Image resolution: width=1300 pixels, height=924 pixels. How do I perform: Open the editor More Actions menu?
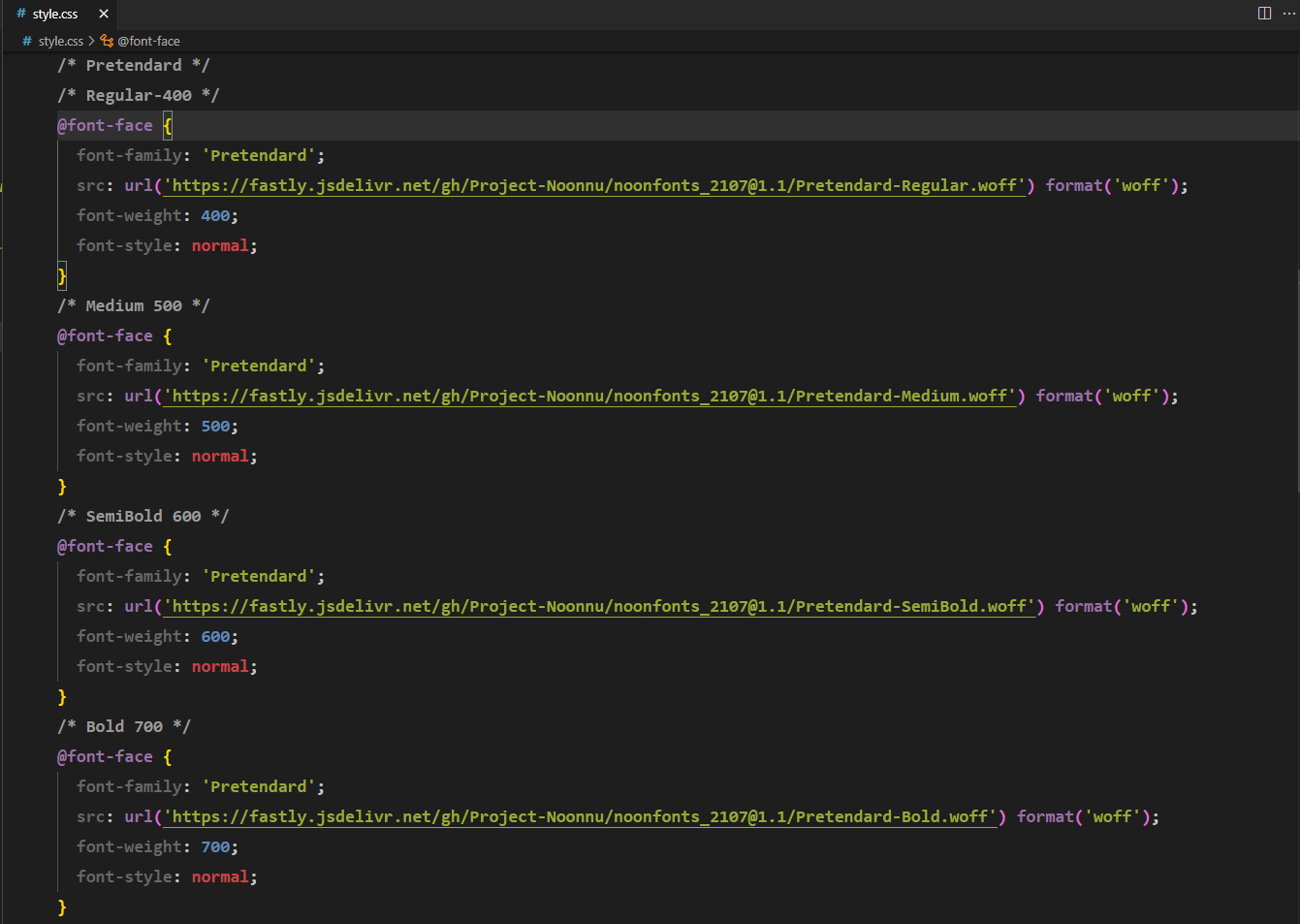(1288, 13)
